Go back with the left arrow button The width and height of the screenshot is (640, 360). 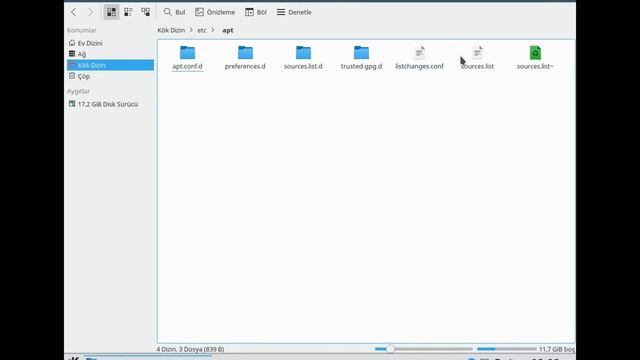[73, 12]
